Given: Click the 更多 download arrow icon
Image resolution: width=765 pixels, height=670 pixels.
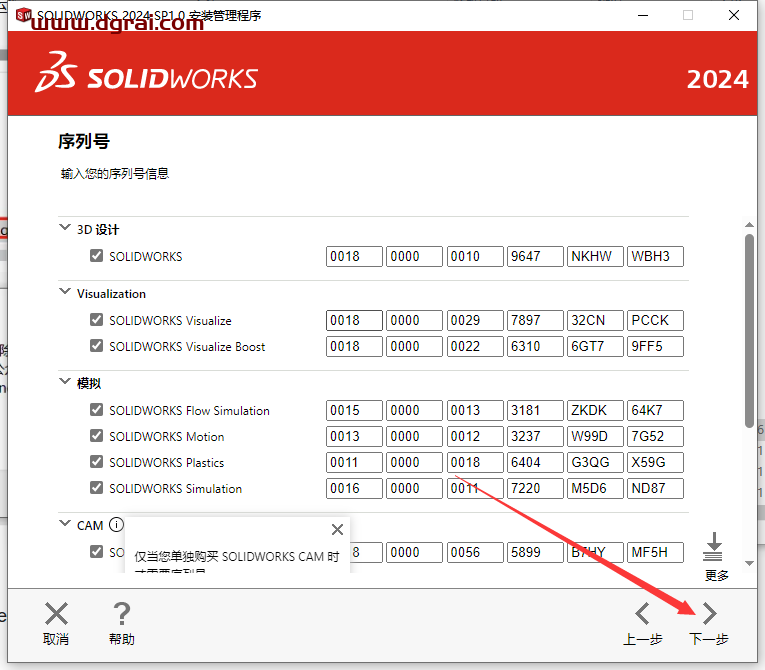Looking at the screenshot, I should 713,547.
